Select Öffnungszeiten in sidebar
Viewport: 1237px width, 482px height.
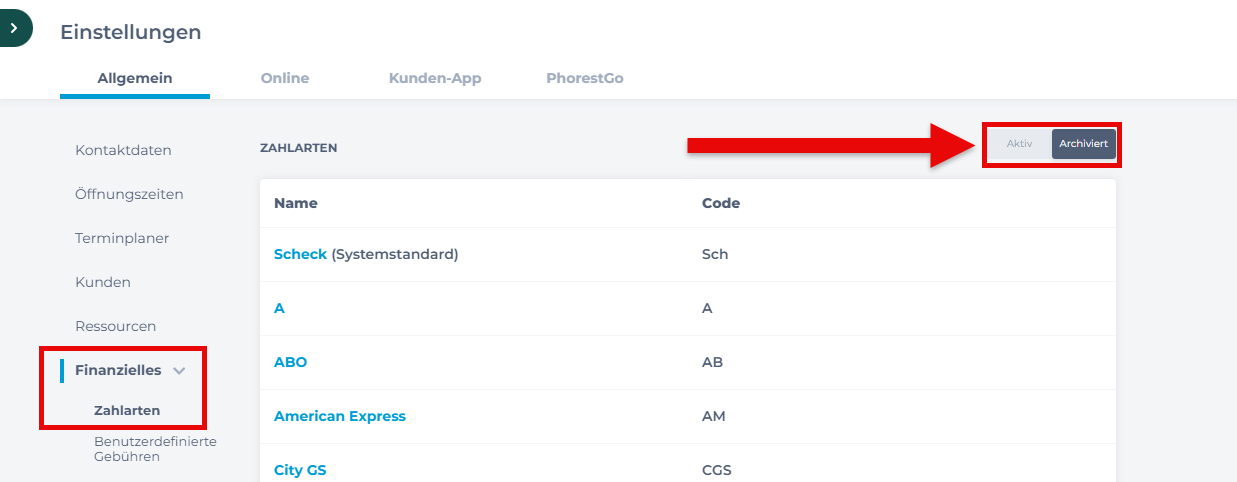tap(129, 194)
